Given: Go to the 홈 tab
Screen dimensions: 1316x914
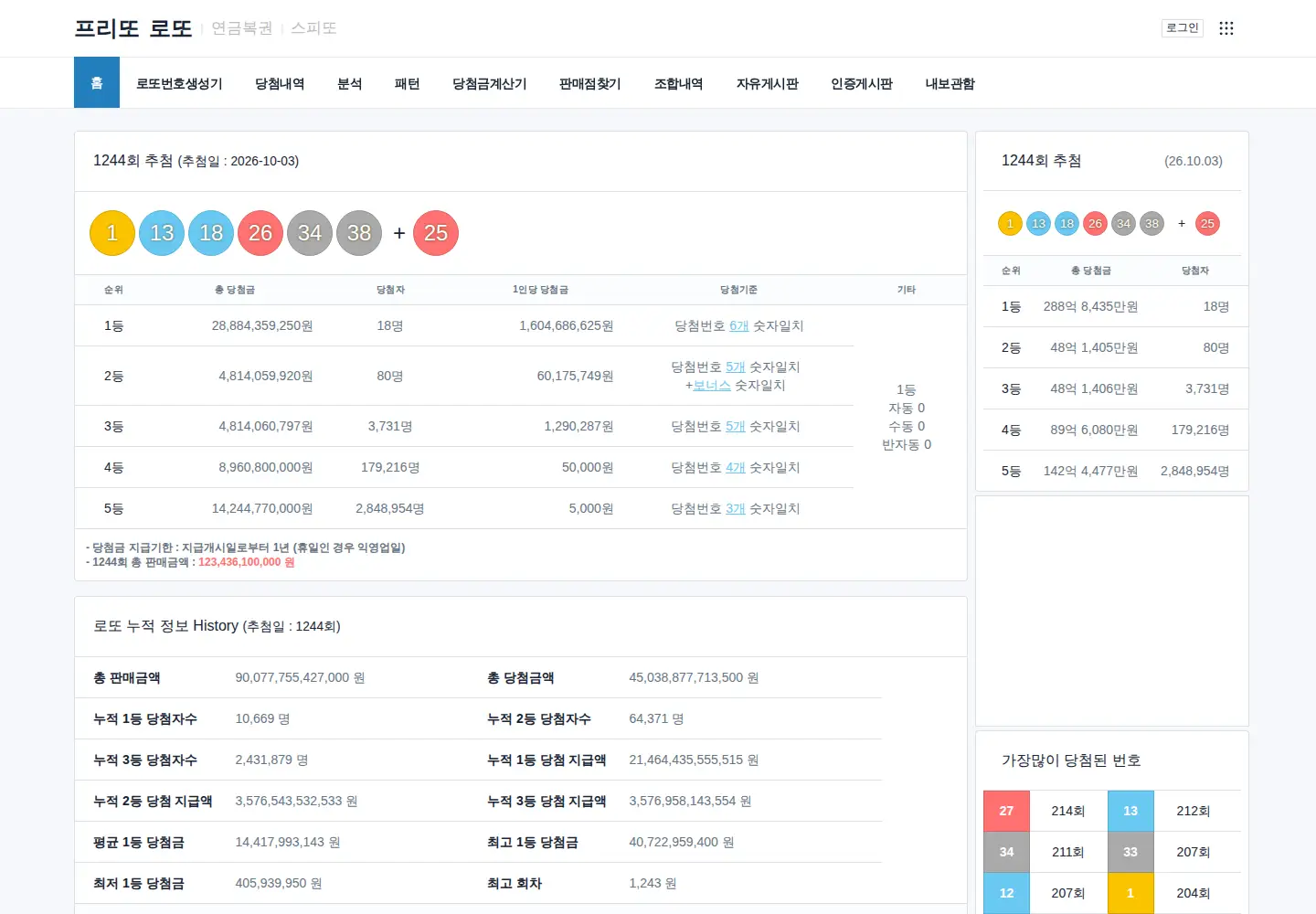Looking at the screenshot, I should coord(97,83).
